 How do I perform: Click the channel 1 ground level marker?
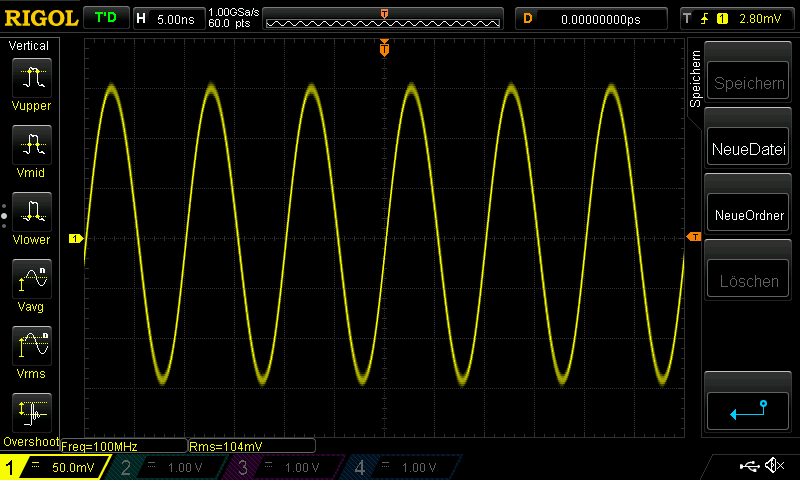76,238
